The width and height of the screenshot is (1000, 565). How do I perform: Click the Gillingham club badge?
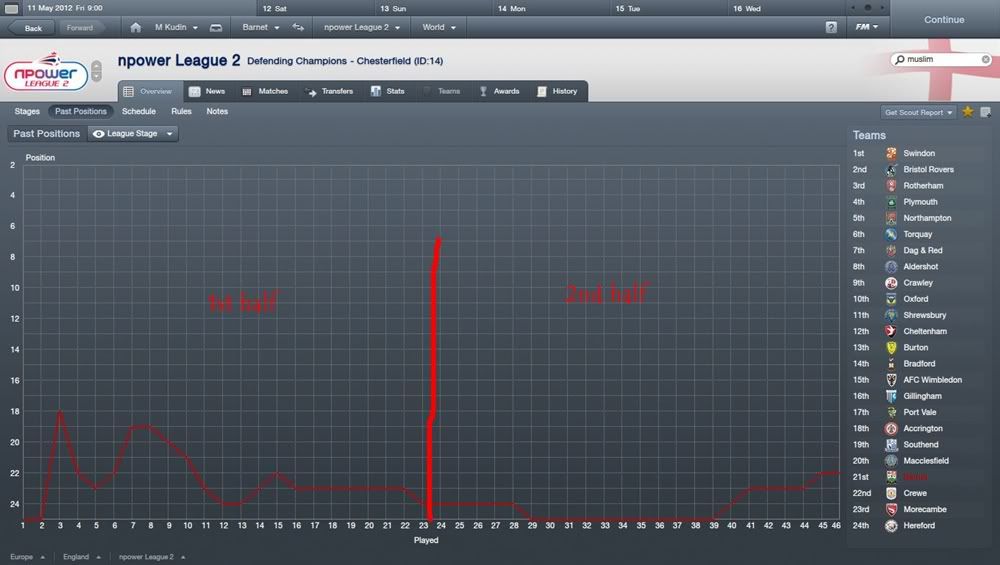[x=891, y=396]
